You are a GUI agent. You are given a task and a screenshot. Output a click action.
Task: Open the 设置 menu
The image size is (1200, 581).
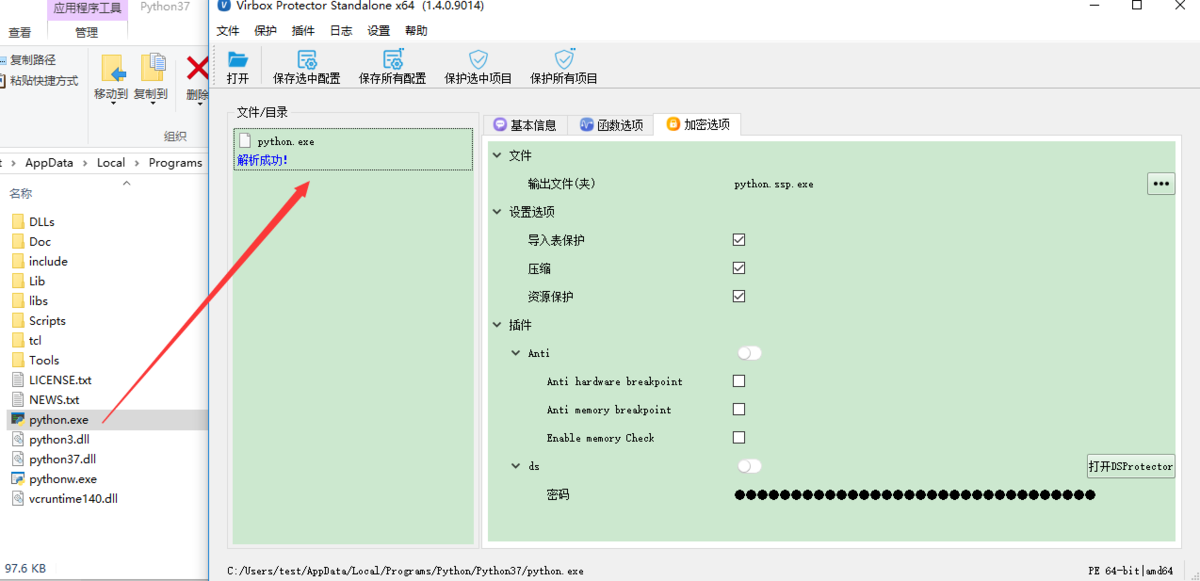click(379, 31)
